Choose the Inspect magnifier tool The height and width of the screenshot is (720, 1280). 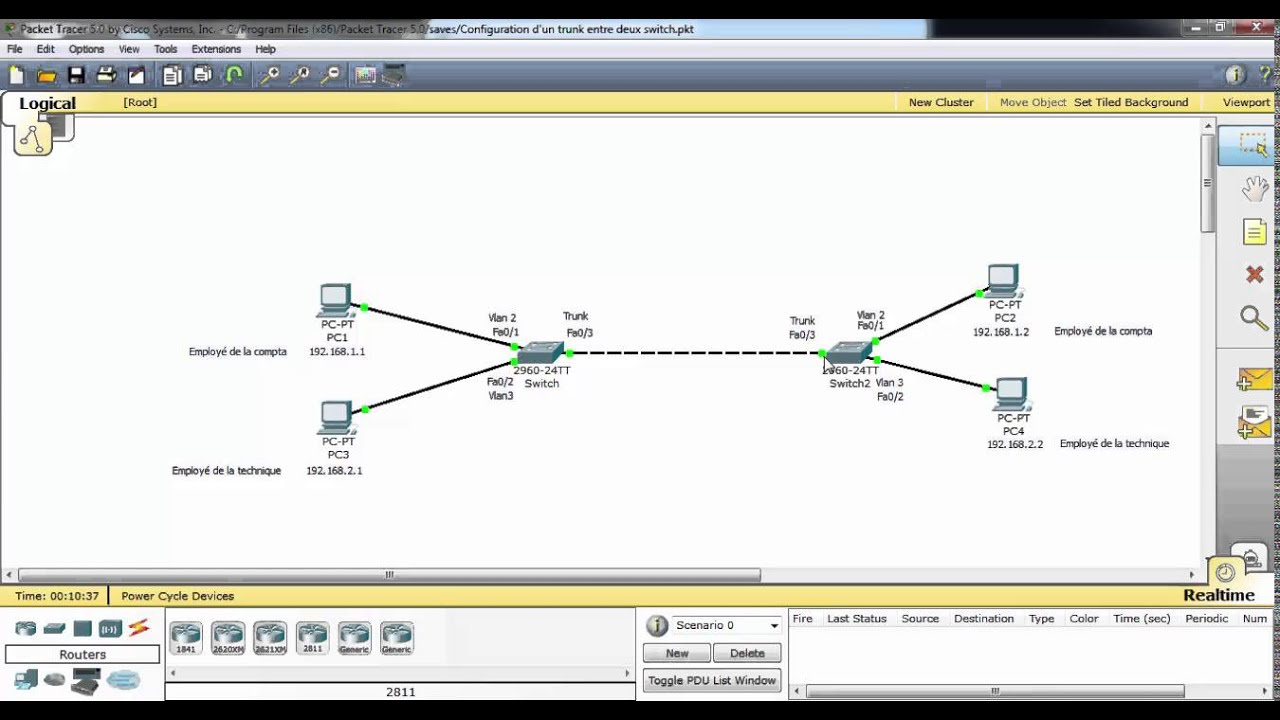tap(1254, 318)
